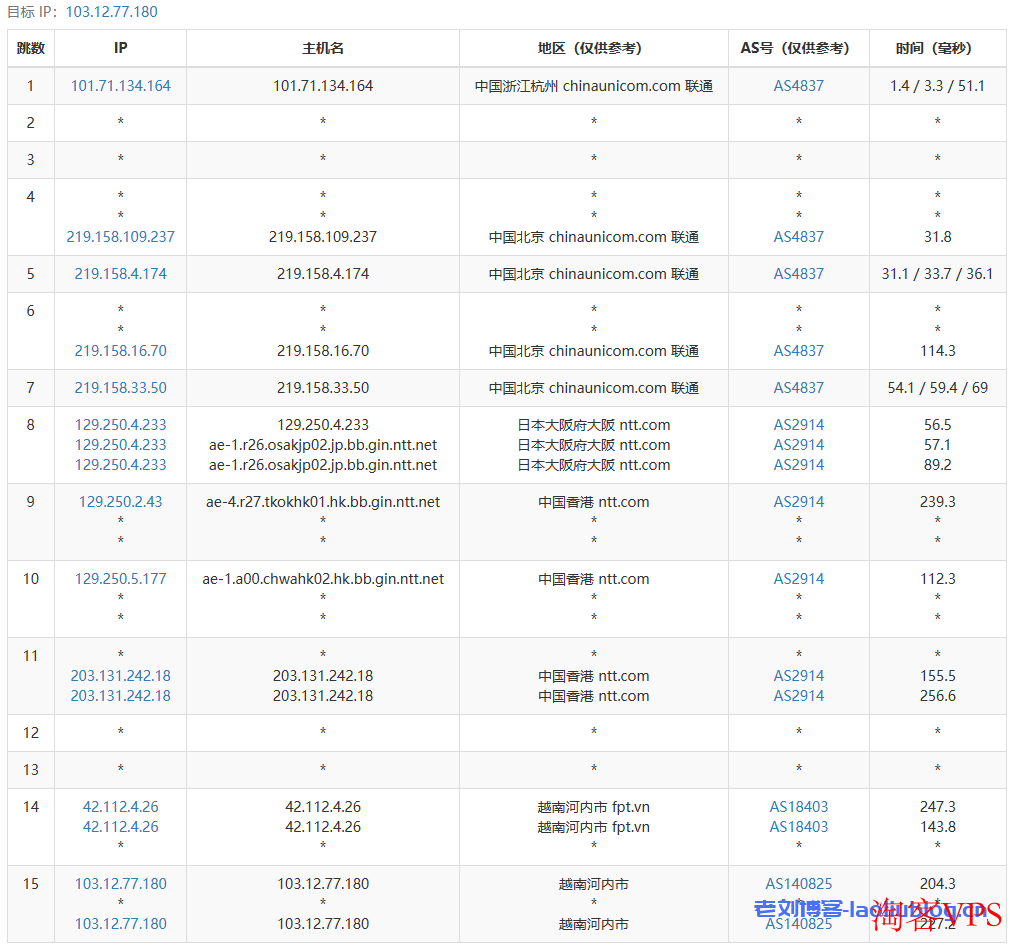Open the AS4837 link in hop 4 row
The image size is (1013, 947).
(x=799, y=237)
